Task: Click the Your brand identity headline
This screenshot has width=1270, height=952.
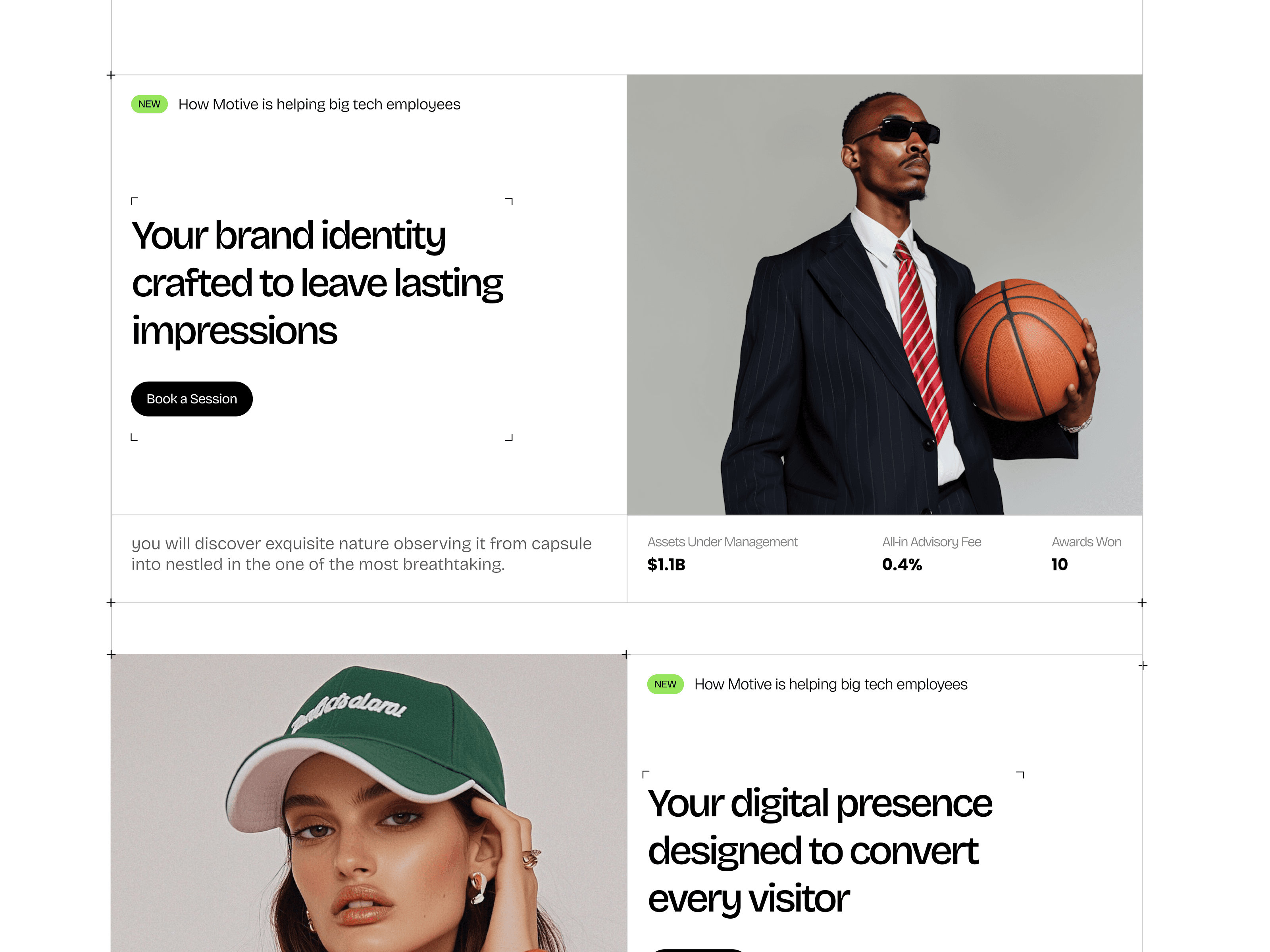Action: 317,283
